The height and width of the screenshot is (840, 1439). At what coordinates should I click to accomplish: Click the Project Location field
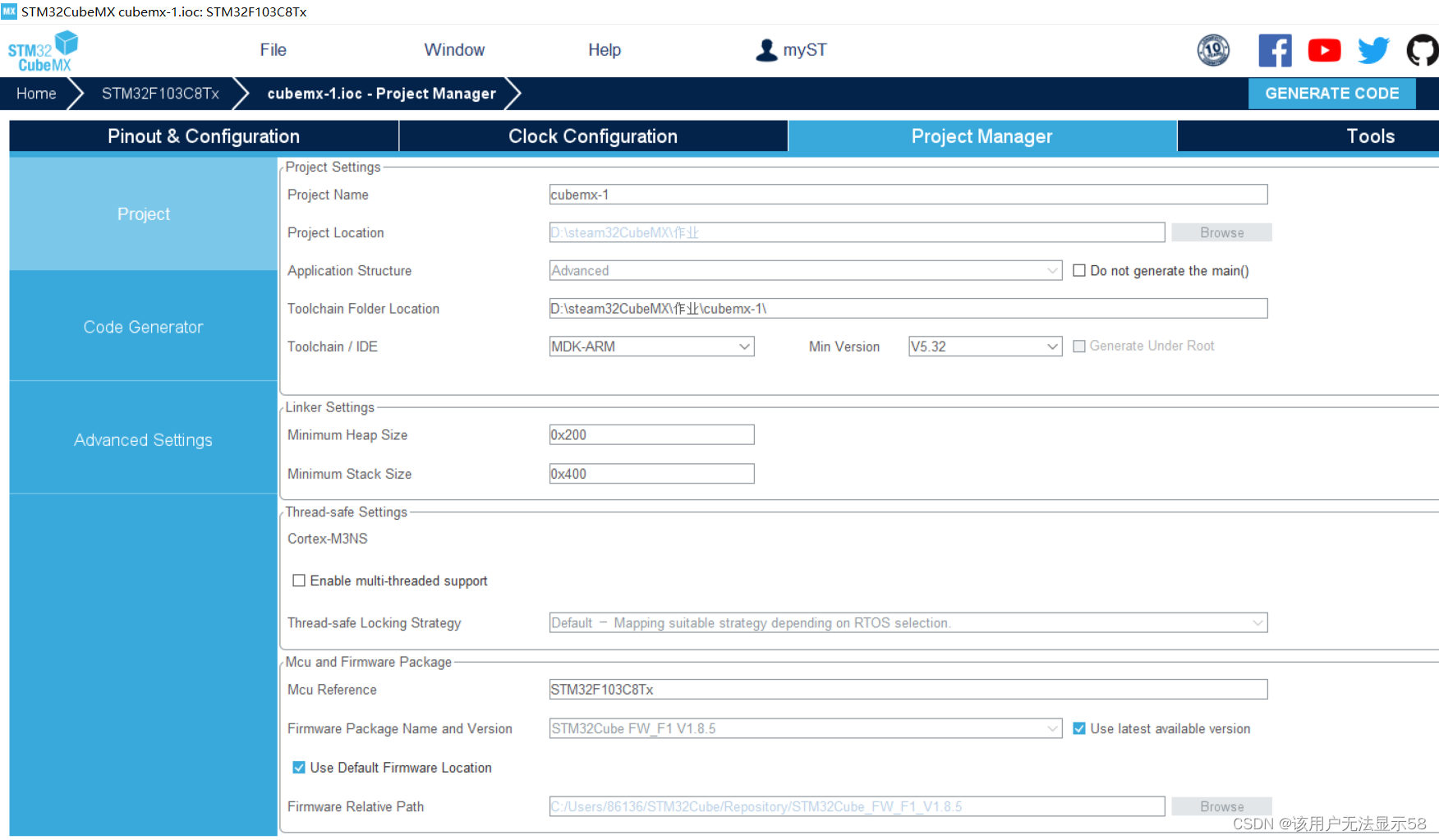[857, 232]
